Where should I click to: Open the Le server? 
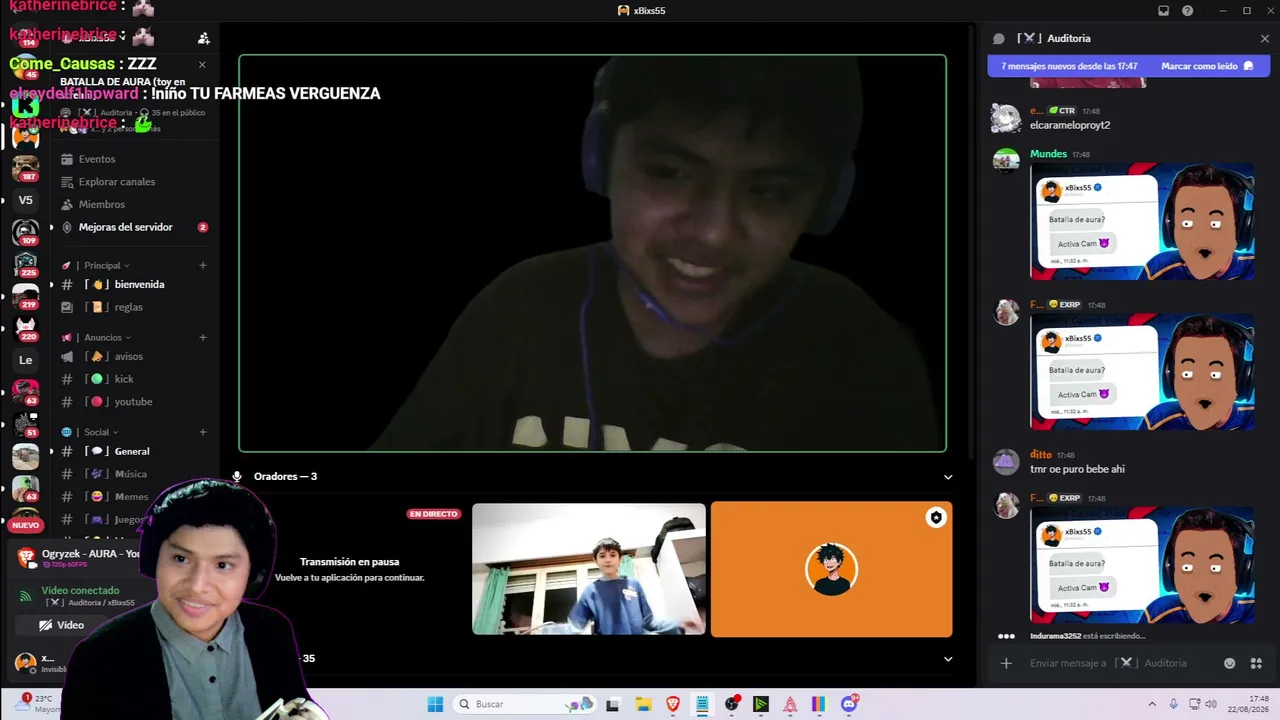pyautogui.click(x=25, y=360)
